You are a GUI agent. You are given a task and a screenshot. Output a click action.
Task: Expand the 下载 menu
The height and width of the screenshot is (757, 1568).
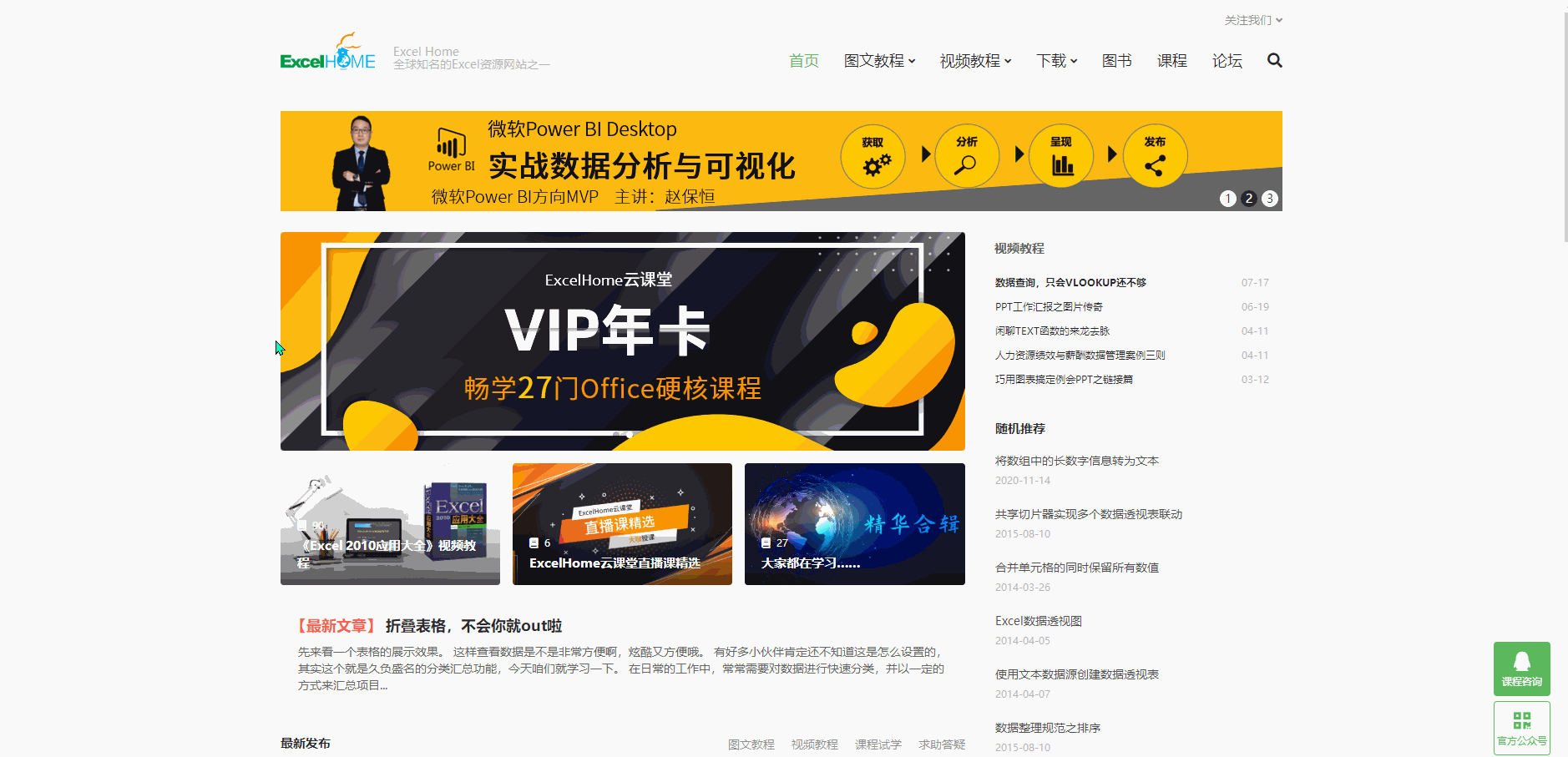pyautogui.click(x=1056, y=61)
